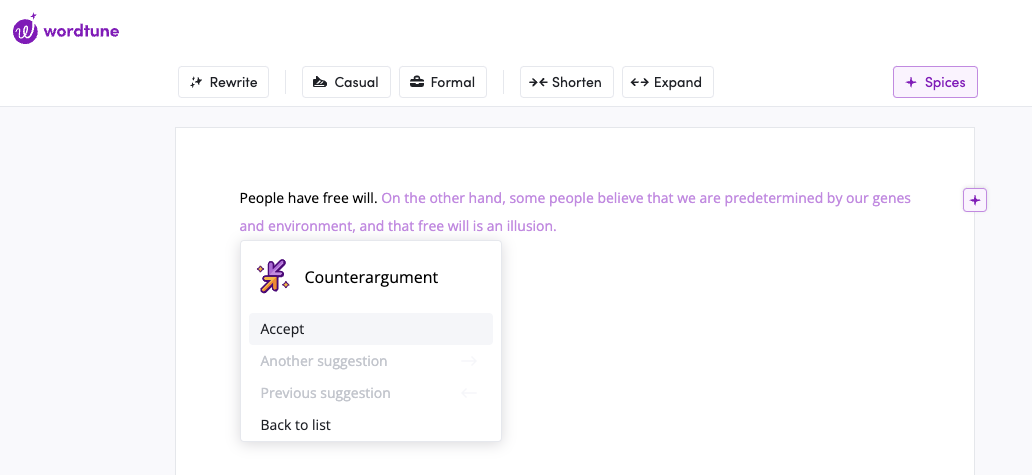The width and height of the screenshot is (1032, 475).
Task: Choose Another suggestion in the popup
Action: point(324,361)
